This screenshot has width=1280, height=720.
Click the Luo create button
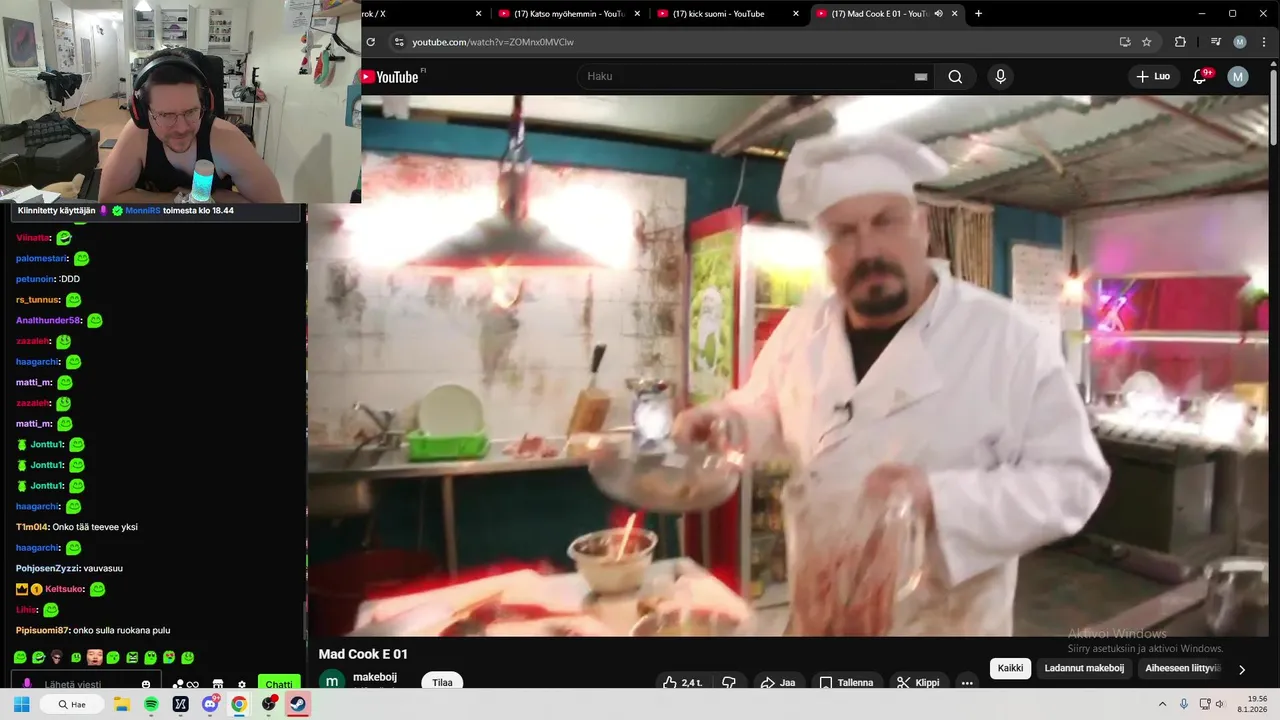coord(1152,77)
